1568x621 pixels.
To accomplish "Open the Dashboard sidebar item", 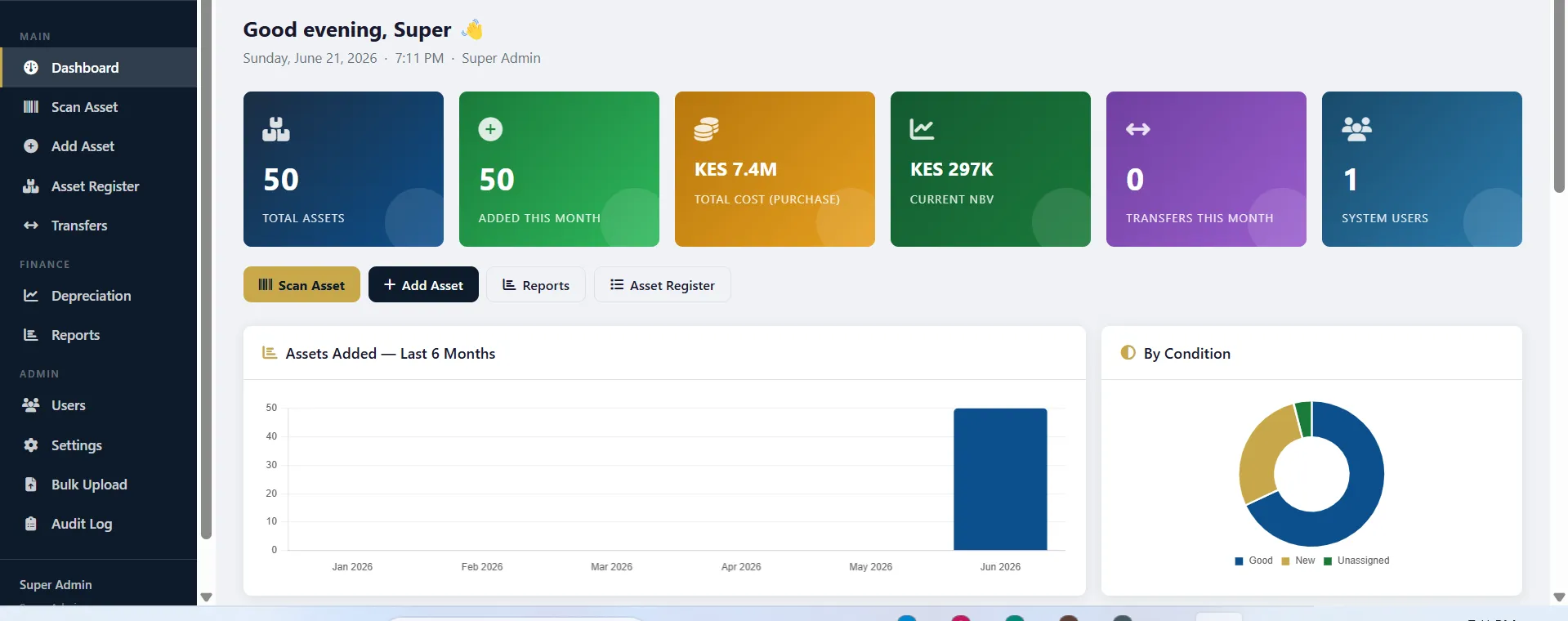I will tap(98, 68).
